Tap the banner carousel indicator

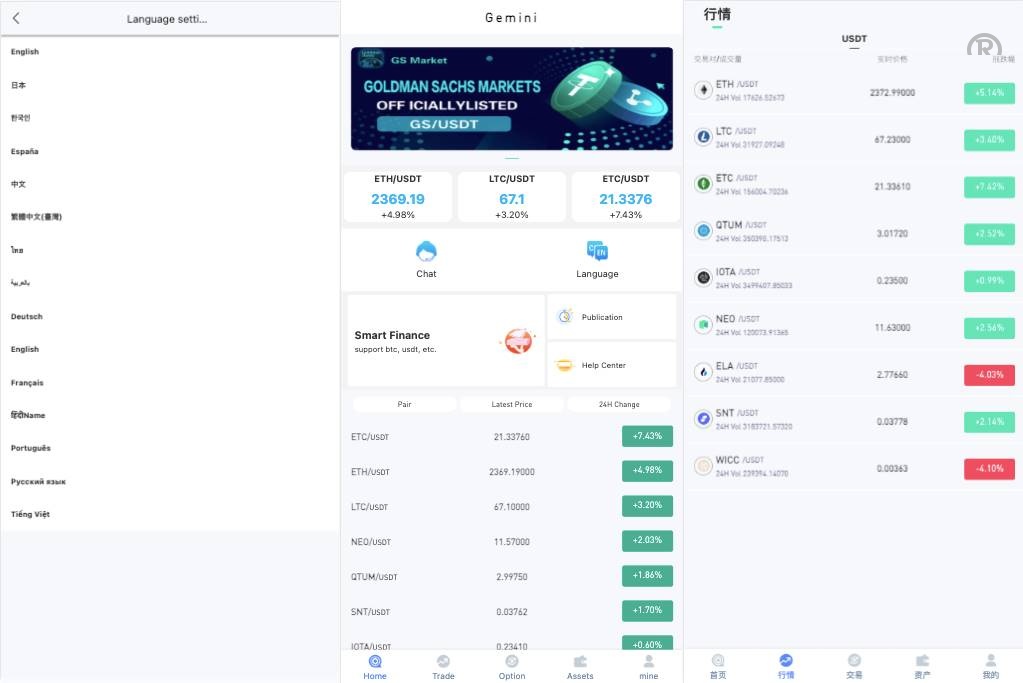tap(512, 158)
